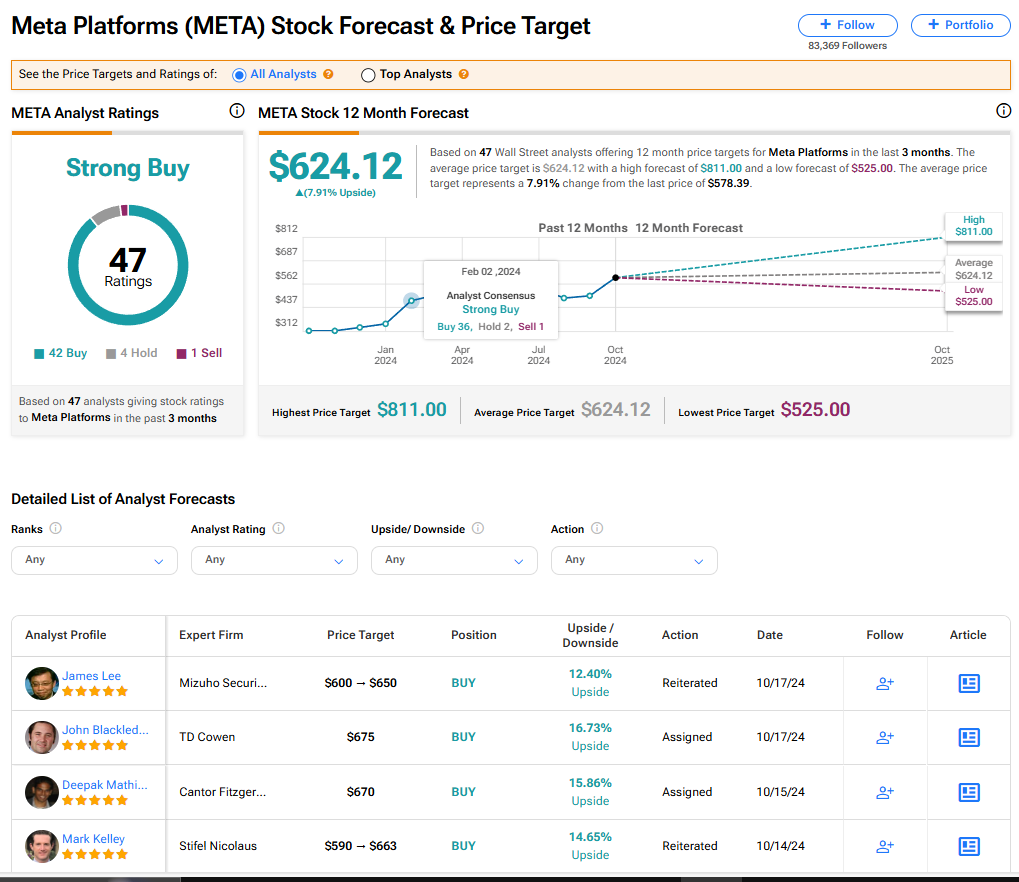Click orange help icon beside Top Analysts

463,74
